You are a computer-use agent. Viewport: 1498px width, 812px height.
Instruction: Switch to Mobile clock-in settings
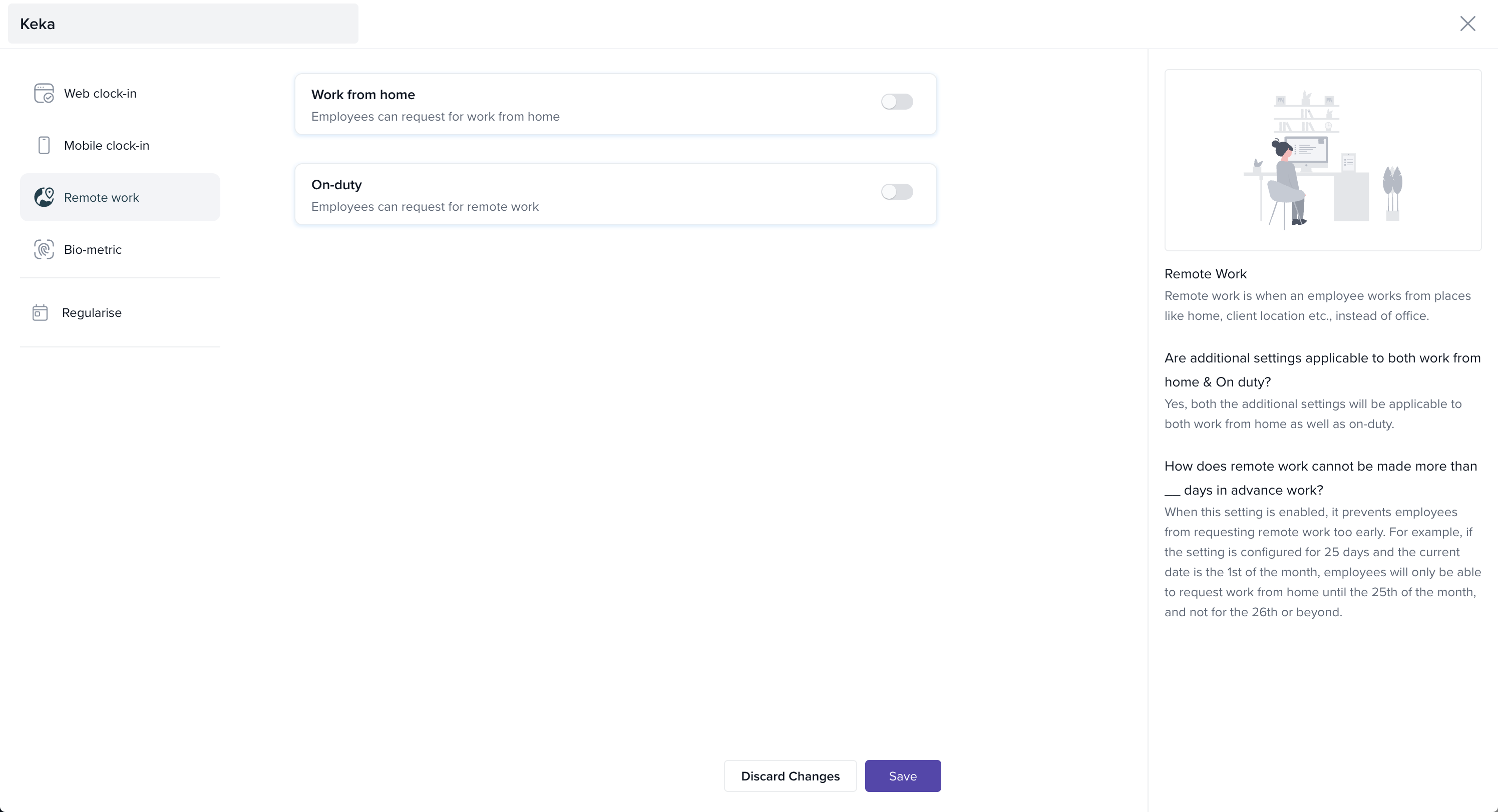107,145
